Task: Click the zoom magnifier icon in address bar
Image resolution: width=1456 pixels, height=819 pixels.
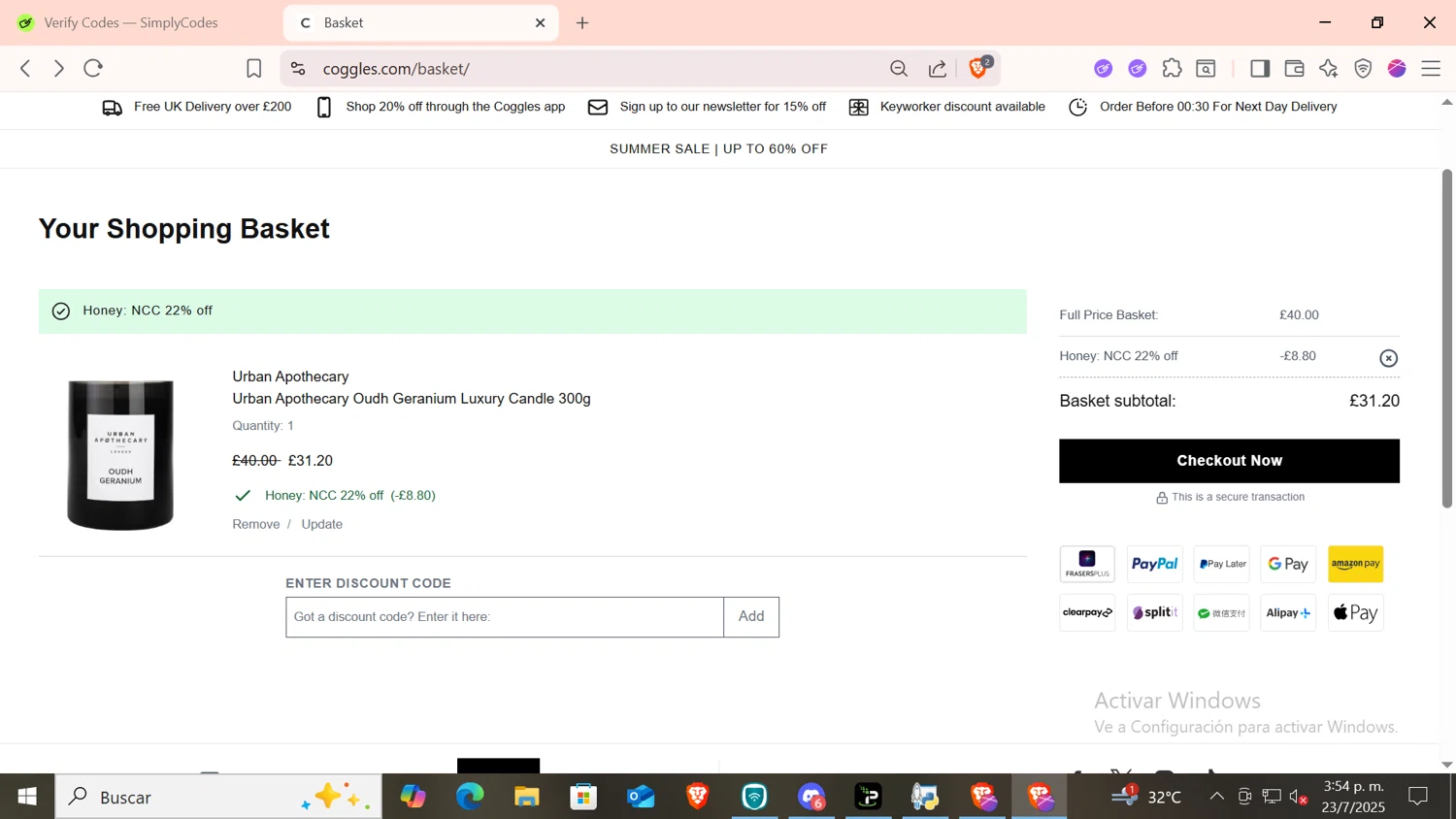Action: pos(899,68)
